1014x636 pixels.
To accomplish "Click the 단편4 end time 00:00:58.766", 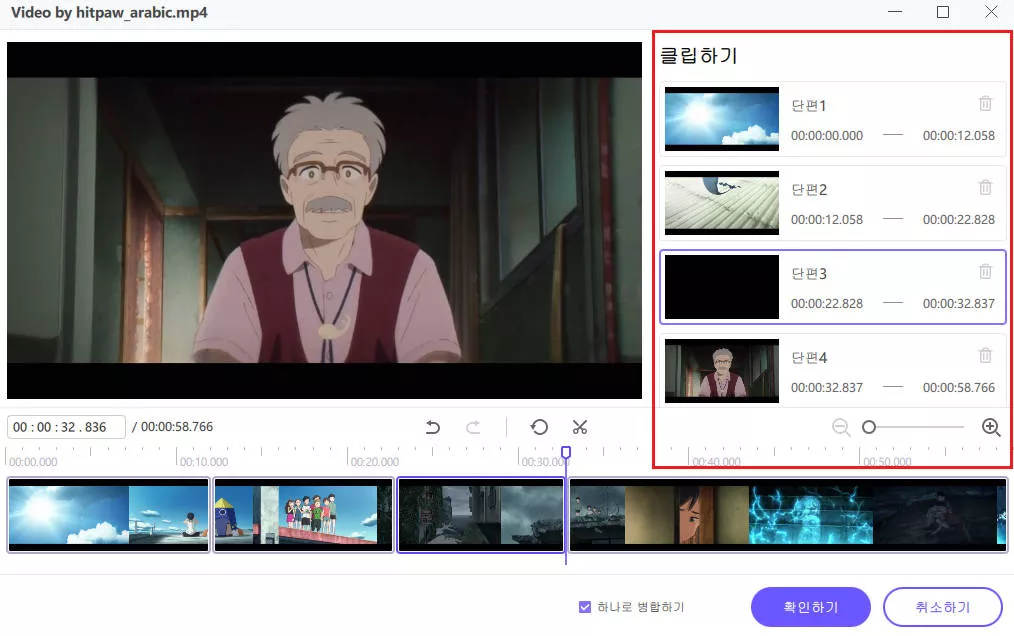I will pyautogui.click(x=958, y=388).
